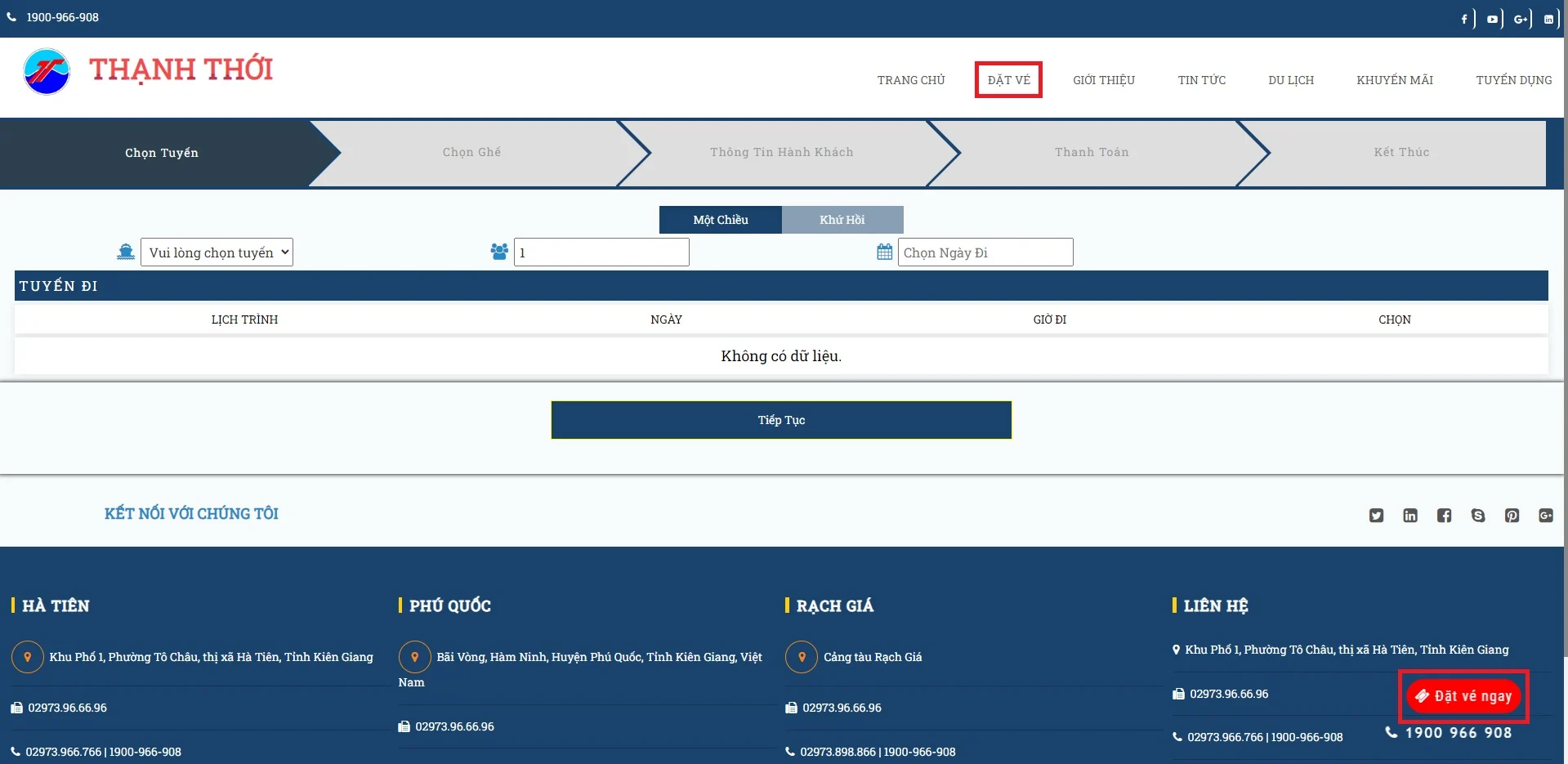Click the LỊCH TRÌNH column header
The height and width of the screenshot is (764, 1568).
pyautogui.click(x=244, y=319)
